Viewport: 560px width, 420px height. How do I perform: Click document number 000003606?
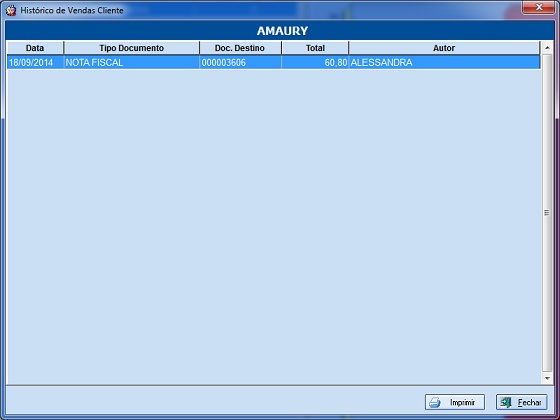click(x=240, y=62)
